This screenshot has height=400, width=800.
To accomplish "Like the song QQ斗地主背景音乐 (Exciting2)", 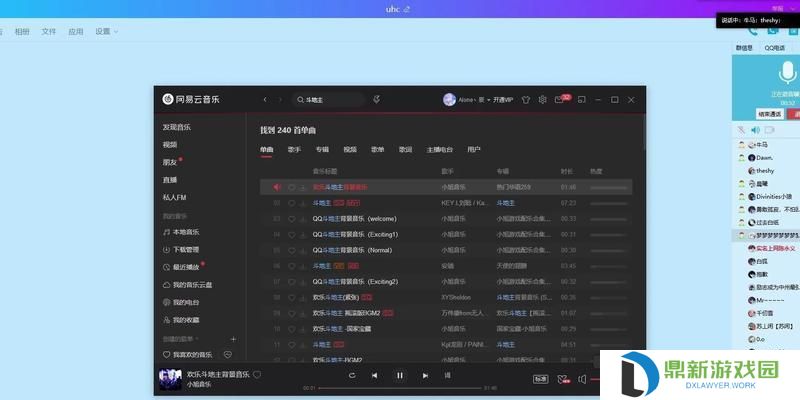I will pos(292,282).
